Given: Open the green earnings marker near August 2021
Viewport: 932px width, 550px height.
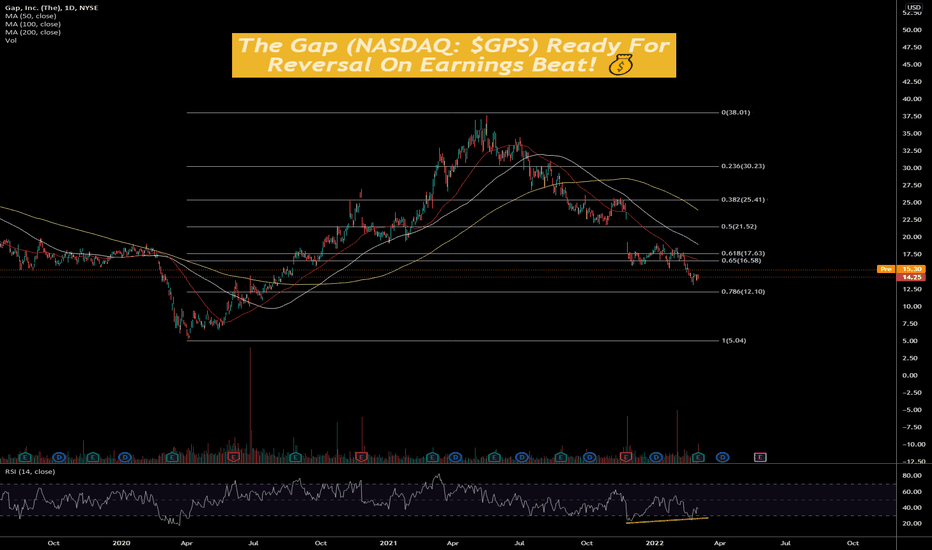Looking at the screenshot, I should (561, 457).
